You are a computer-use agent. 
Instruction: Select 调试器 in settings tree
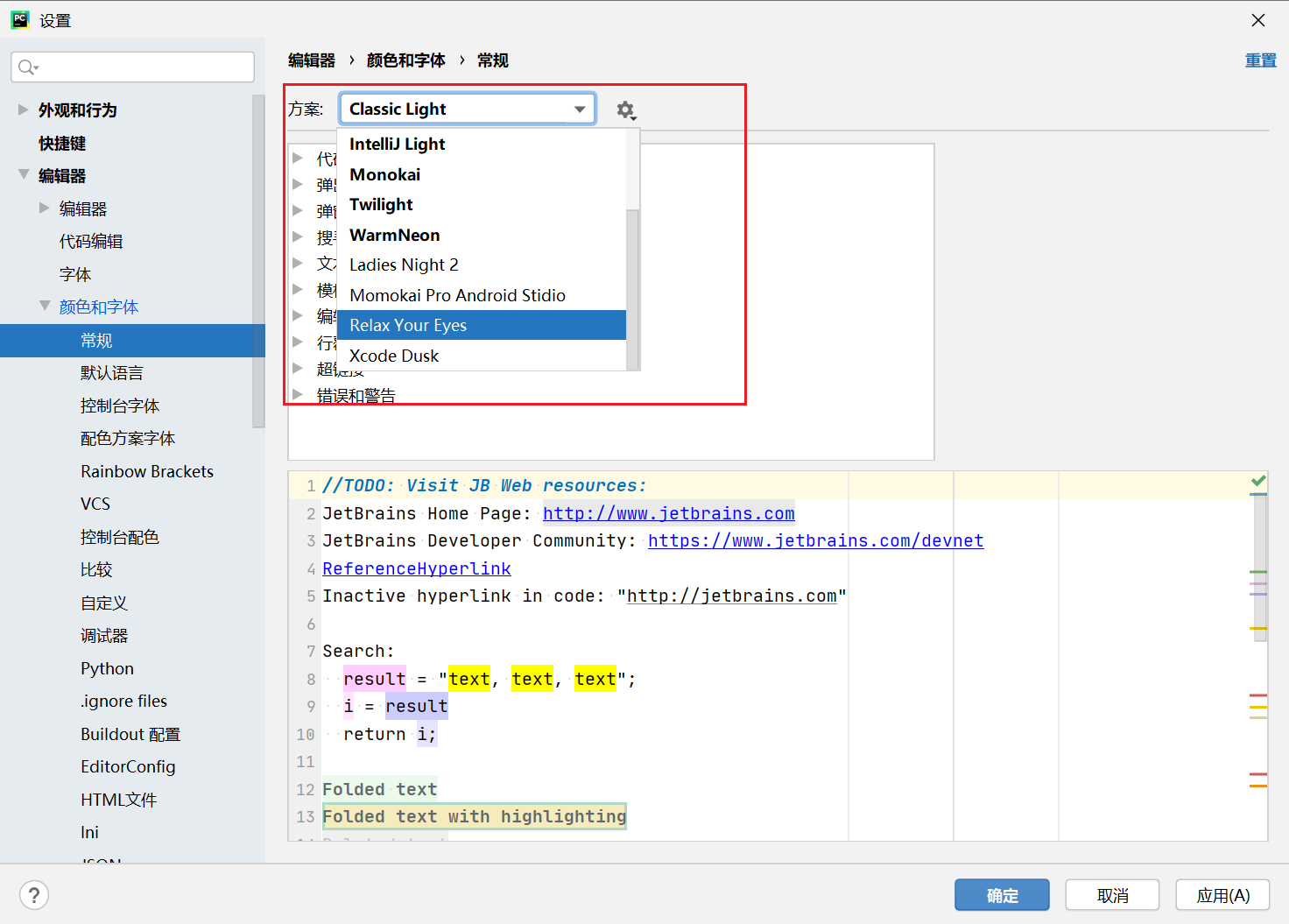tap(104, 635)
